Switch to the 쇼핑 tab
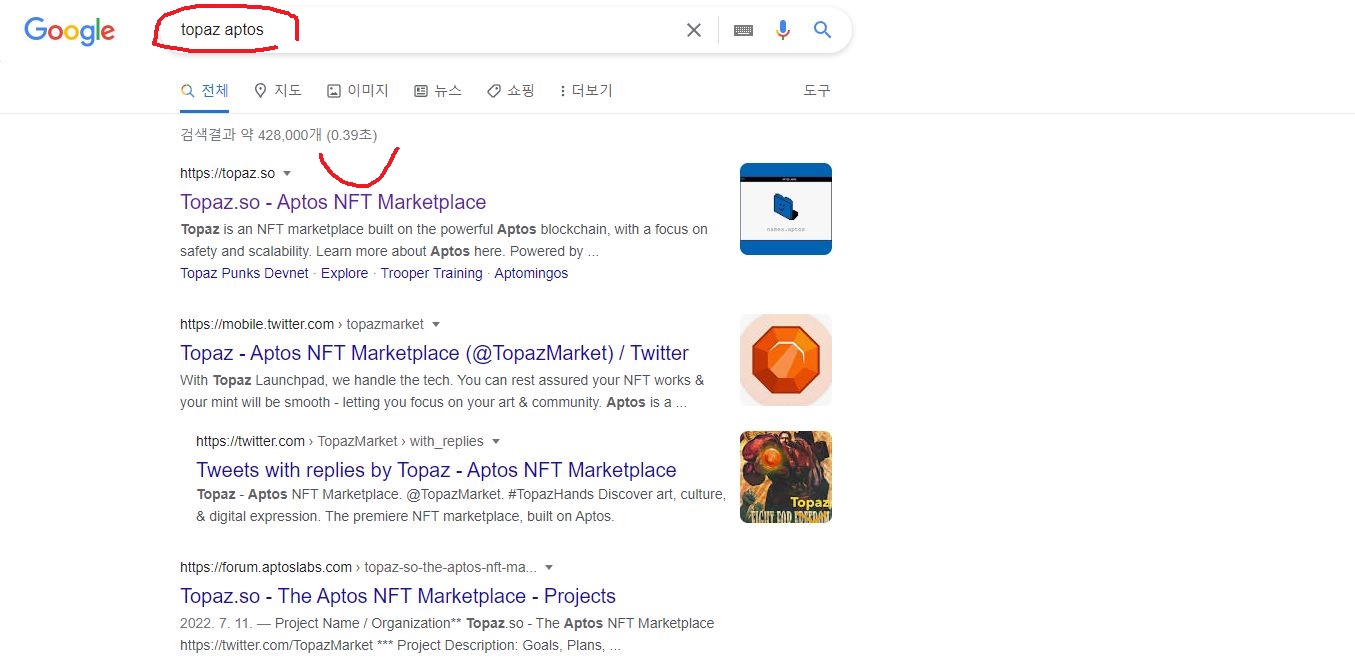 click(x=510, y=91)
